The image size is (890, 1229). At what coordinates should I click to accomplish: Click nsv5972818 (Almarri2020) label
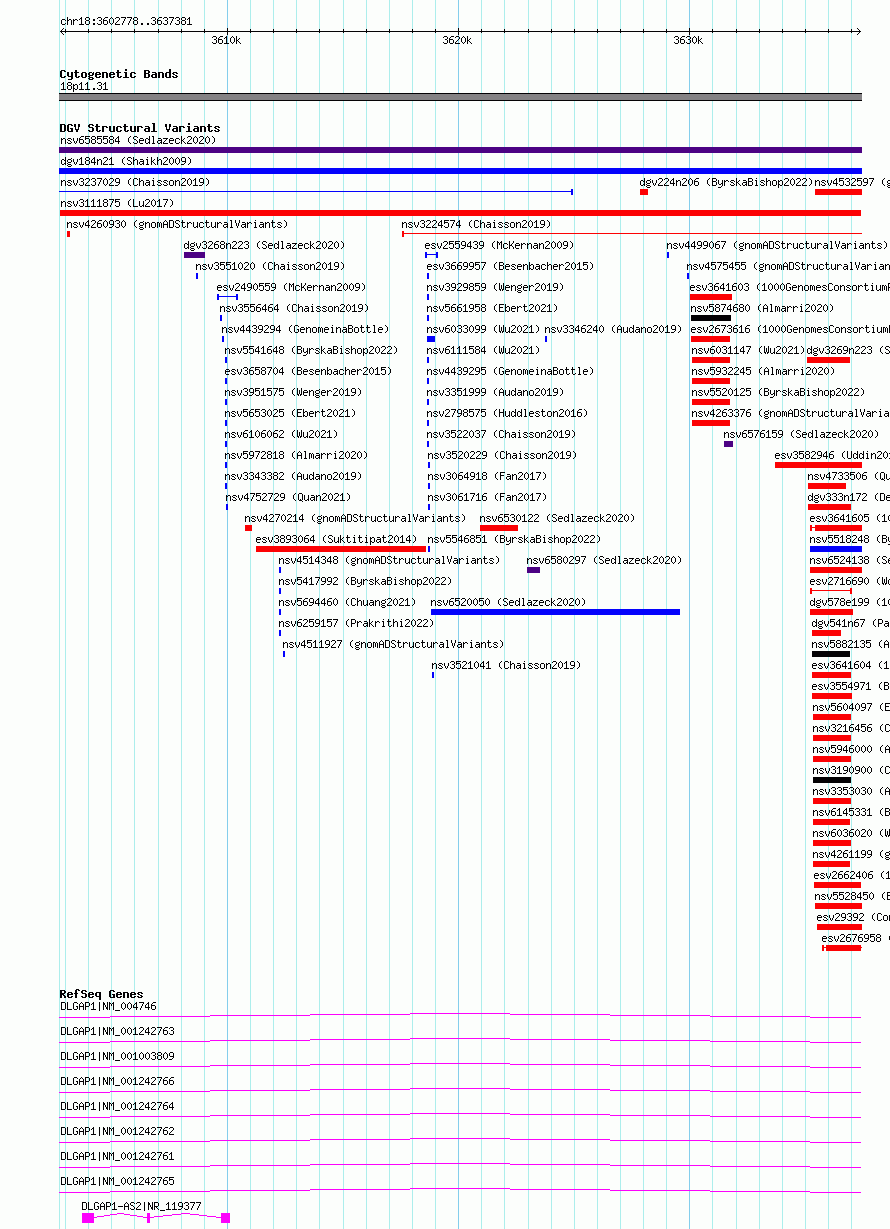[296, 455]
